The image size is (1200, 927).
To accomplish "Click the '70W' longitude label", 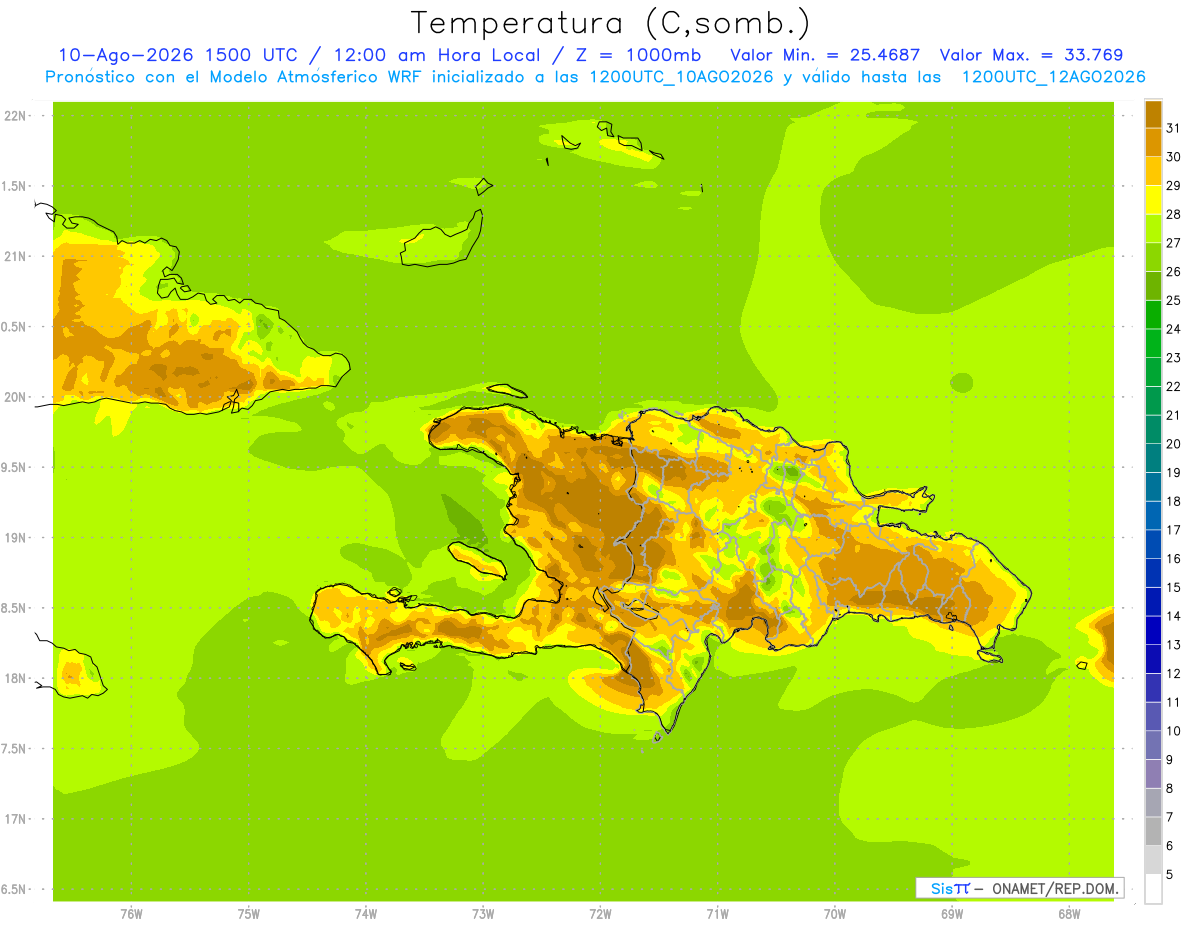I will (834, 914).
